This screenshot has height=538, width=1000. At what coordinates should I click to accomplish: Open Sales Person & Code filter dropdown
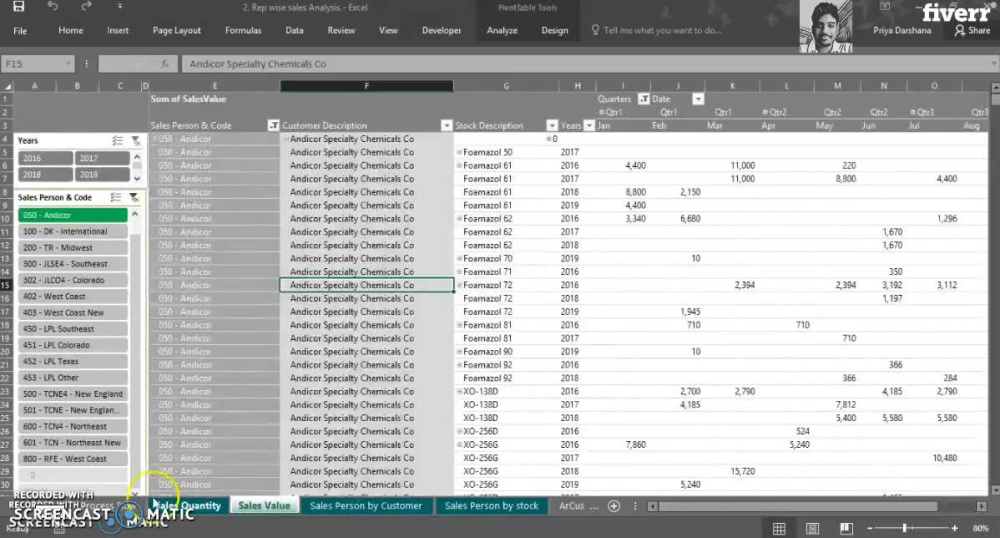click(x=273, y=126)
